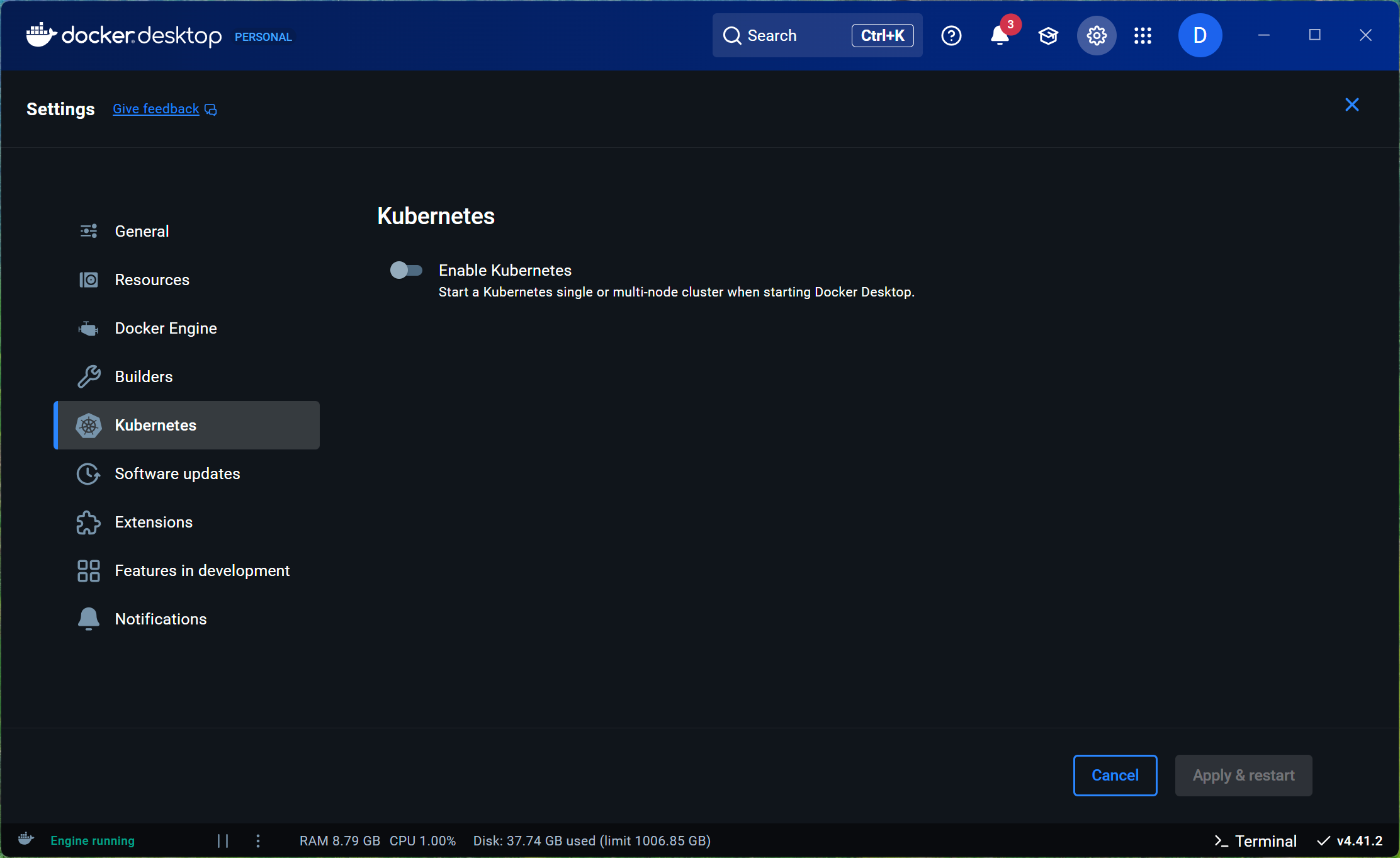Click the settings gear icon
Viewport: 1400px width, 858px height.
(x=1097, y=36)
